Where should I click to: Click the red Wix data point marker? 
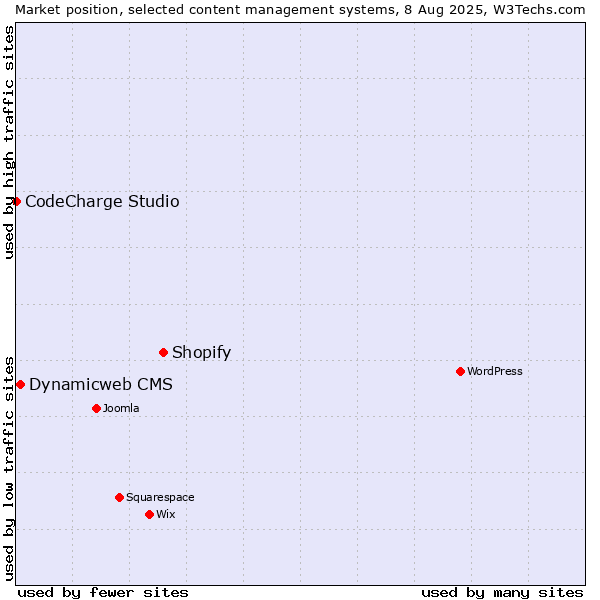pyautogui.click(x=150, y=515)
